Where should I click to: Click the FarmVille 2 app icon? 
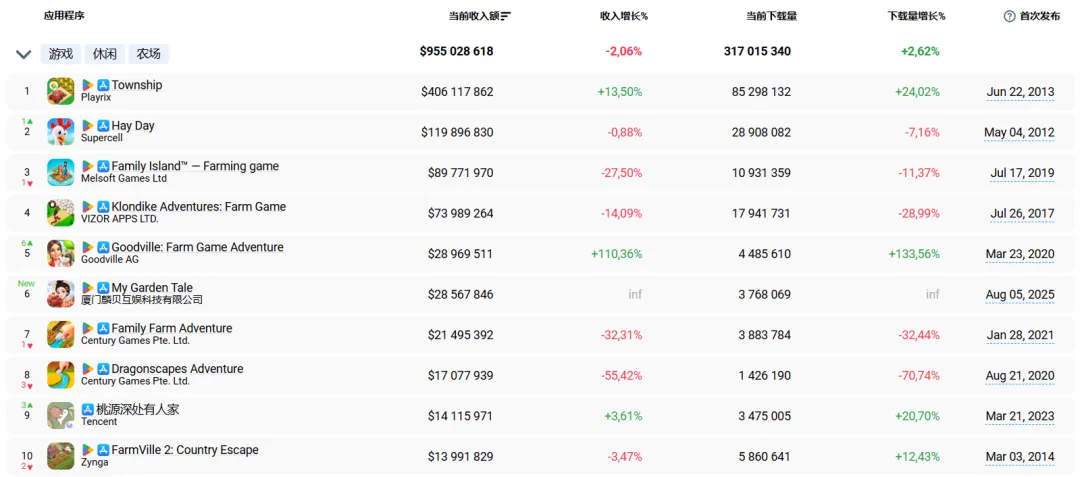pos(60,456)
